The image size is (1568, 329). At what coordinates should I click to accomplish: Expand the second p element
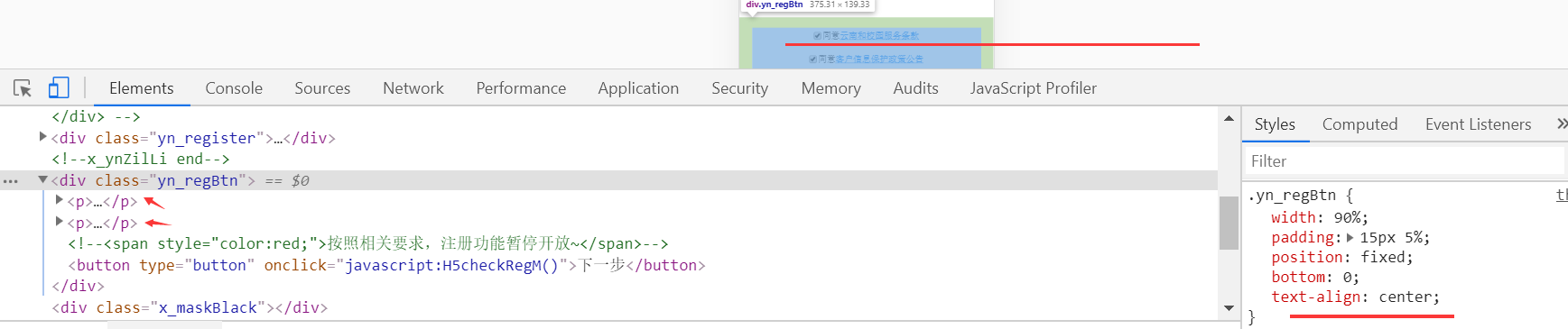pos(60,222)
